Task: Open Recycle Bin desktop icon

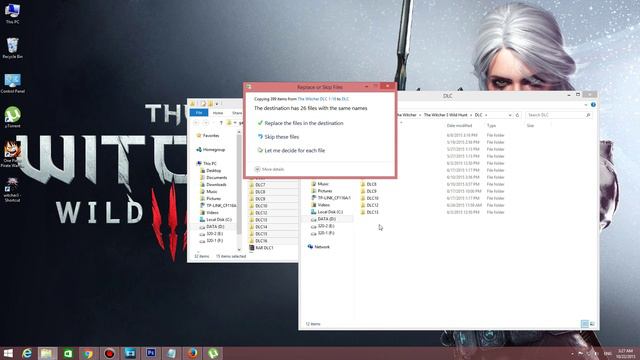Action: click(x=12, y=48)
